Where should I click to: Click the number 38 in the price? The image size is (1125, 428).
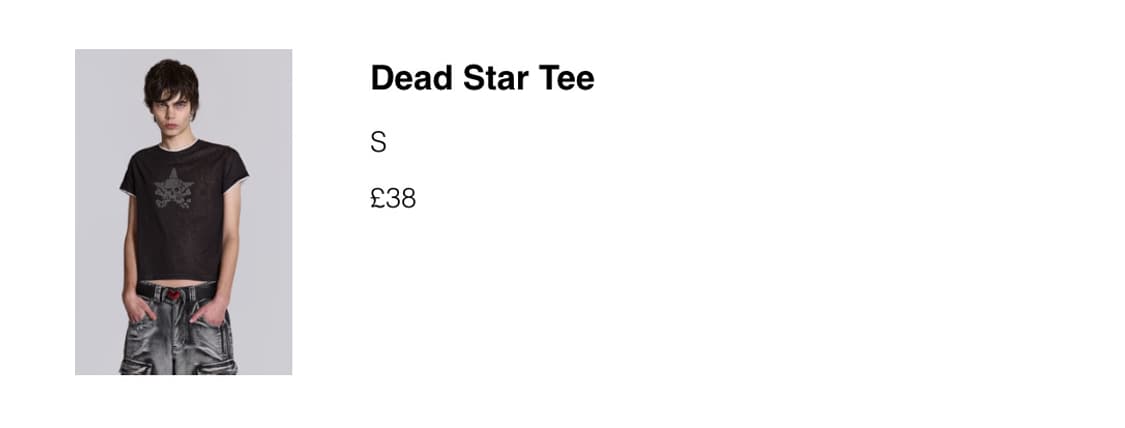pos(401,199)
